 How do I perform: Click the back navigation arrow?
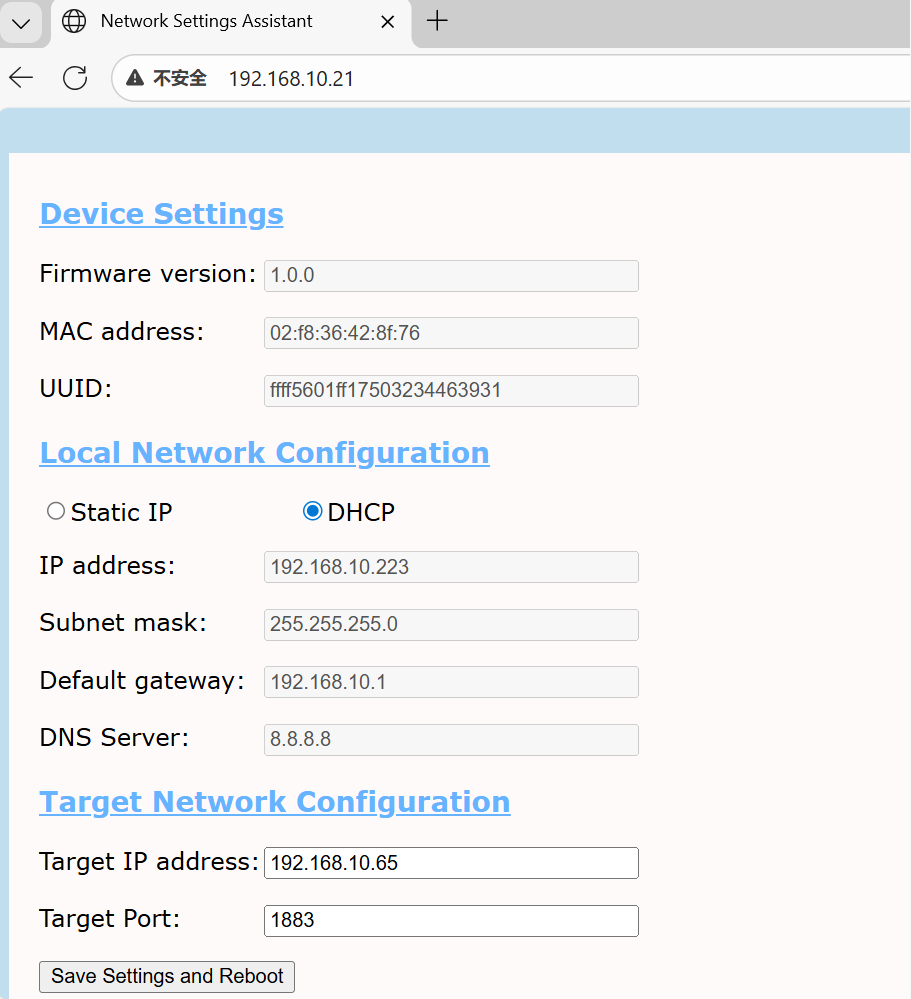click(x=20, y=77)
